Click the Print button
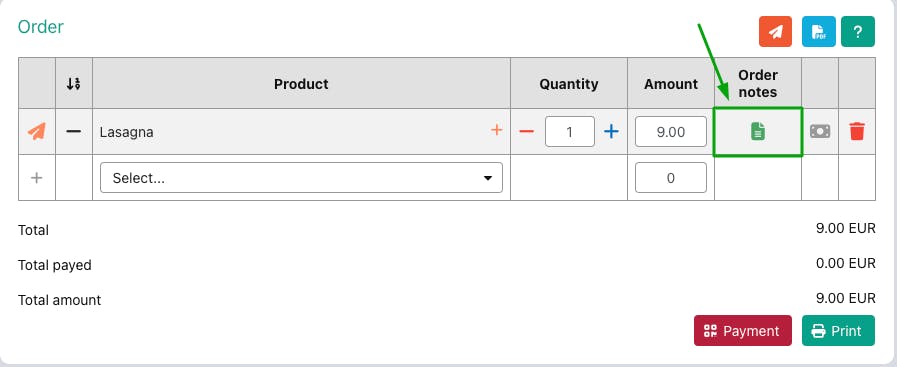Viewport: 897px width, 367px height. pos(838,330)
